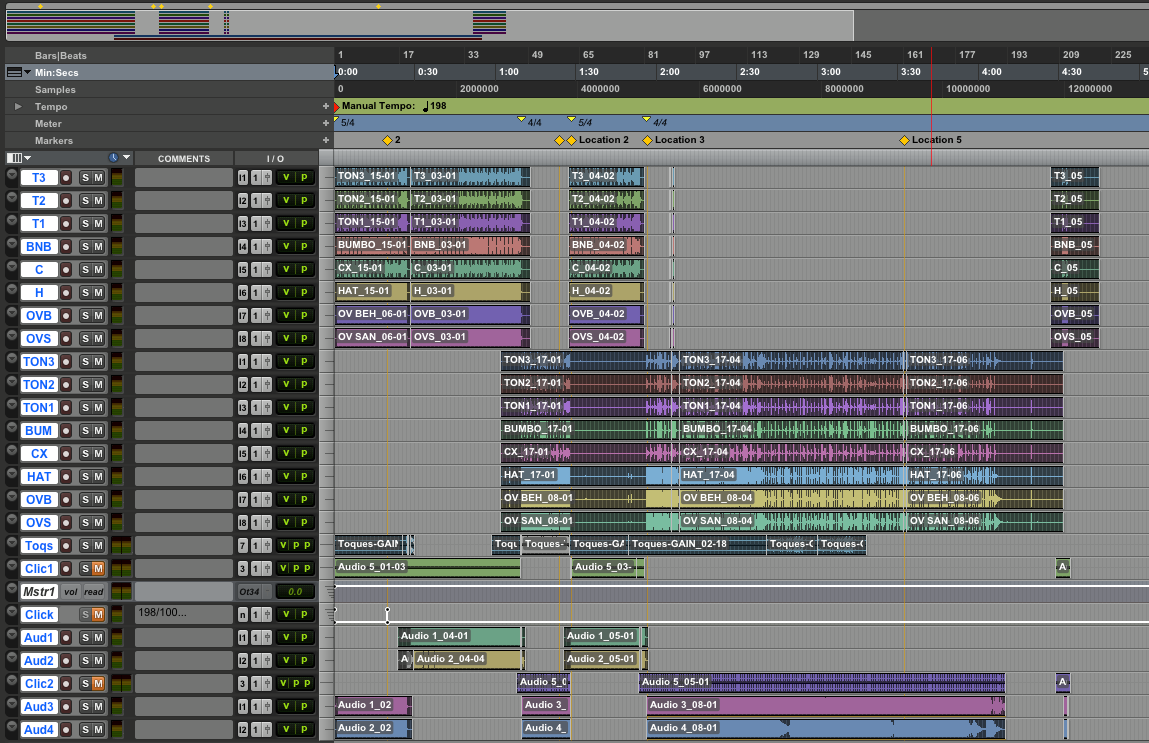The height and width of the screenshot is (743, 1149).
Task: Click the Markers ruler label
Action: click(53, 141)
